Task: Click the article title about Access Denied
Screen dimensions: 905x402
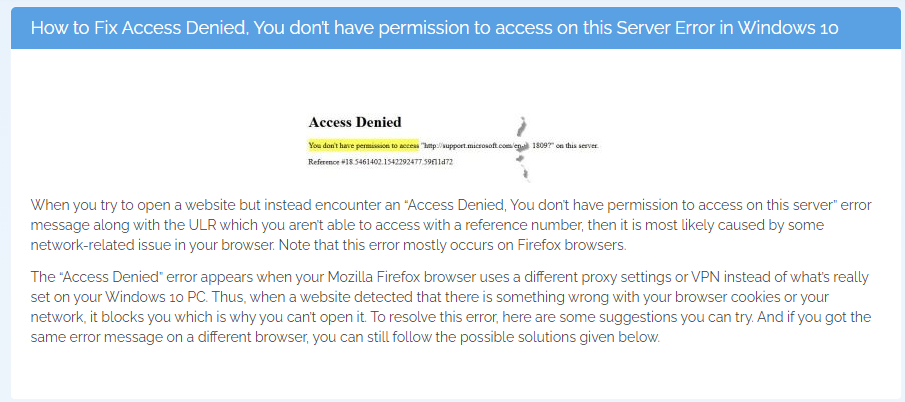Action: (x=434, y=28)
